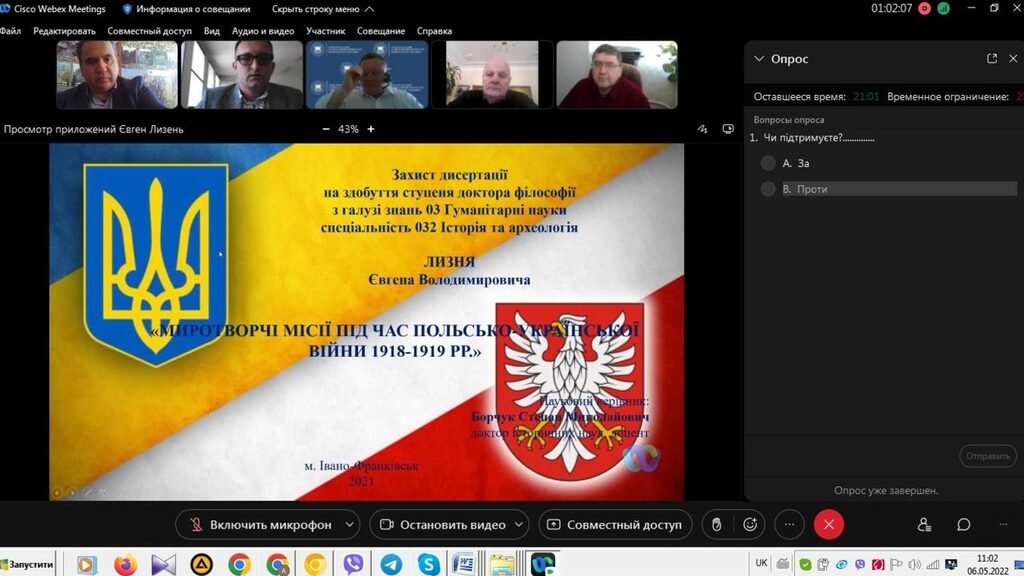The height and width of the screenshot is (576, 1024).
Task: Open the emoji reactions icon
Action: pyautogui.click(x=750, y=524)
